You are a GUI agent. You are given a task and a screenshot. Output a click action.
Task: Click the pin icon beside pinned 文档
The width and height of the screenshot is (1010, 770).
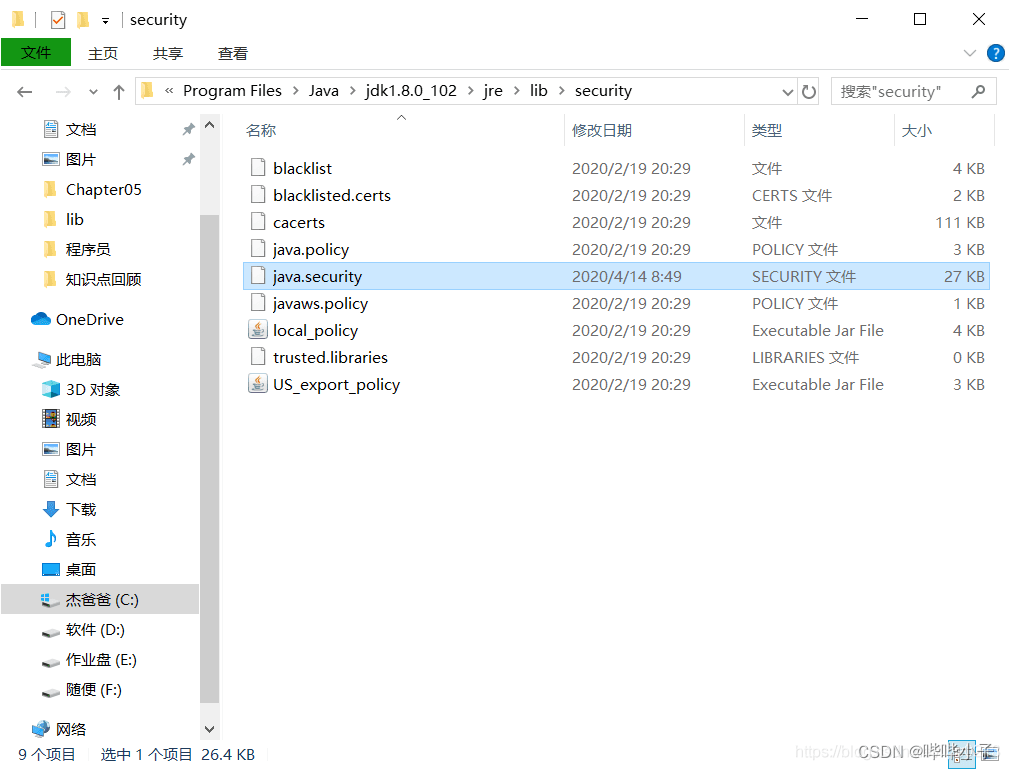pyautogui.click(x=188, y=130)
